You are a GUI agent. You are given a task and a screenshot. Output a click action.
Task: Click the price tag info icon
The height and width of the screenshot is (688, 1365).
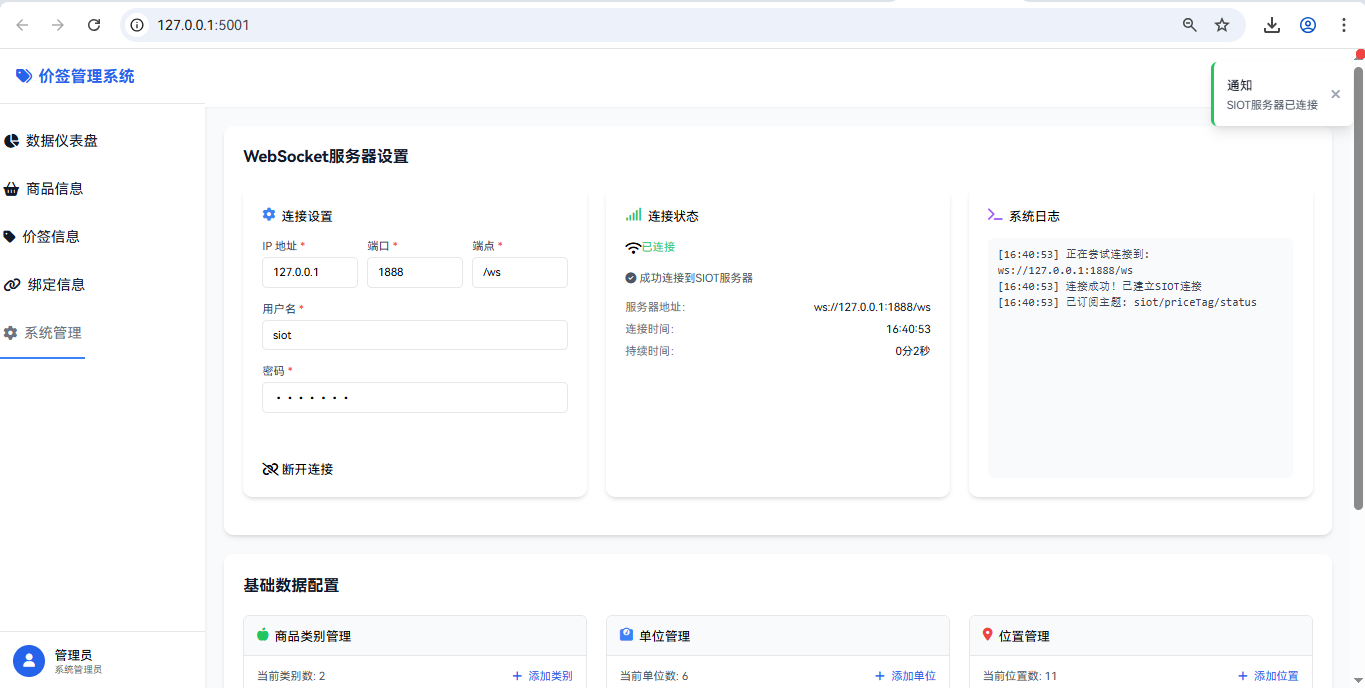(x=10, y=237)
